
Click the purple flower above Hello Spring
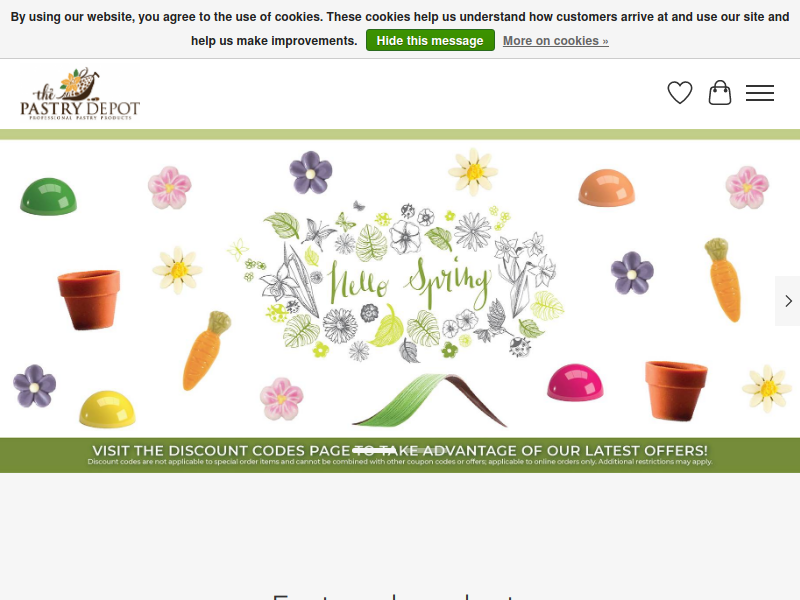(311, 172)
